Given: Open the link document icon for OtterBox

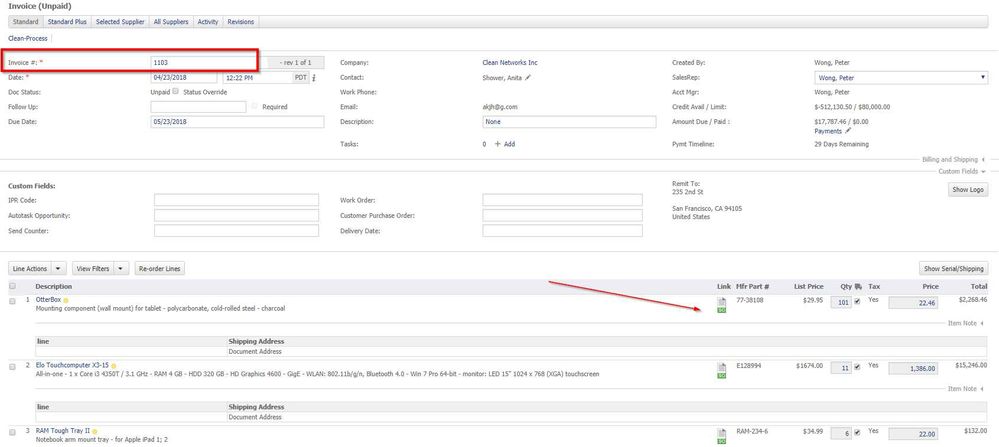Looking at the screenshot, I should pyautogui.click(x=722, y=305).
